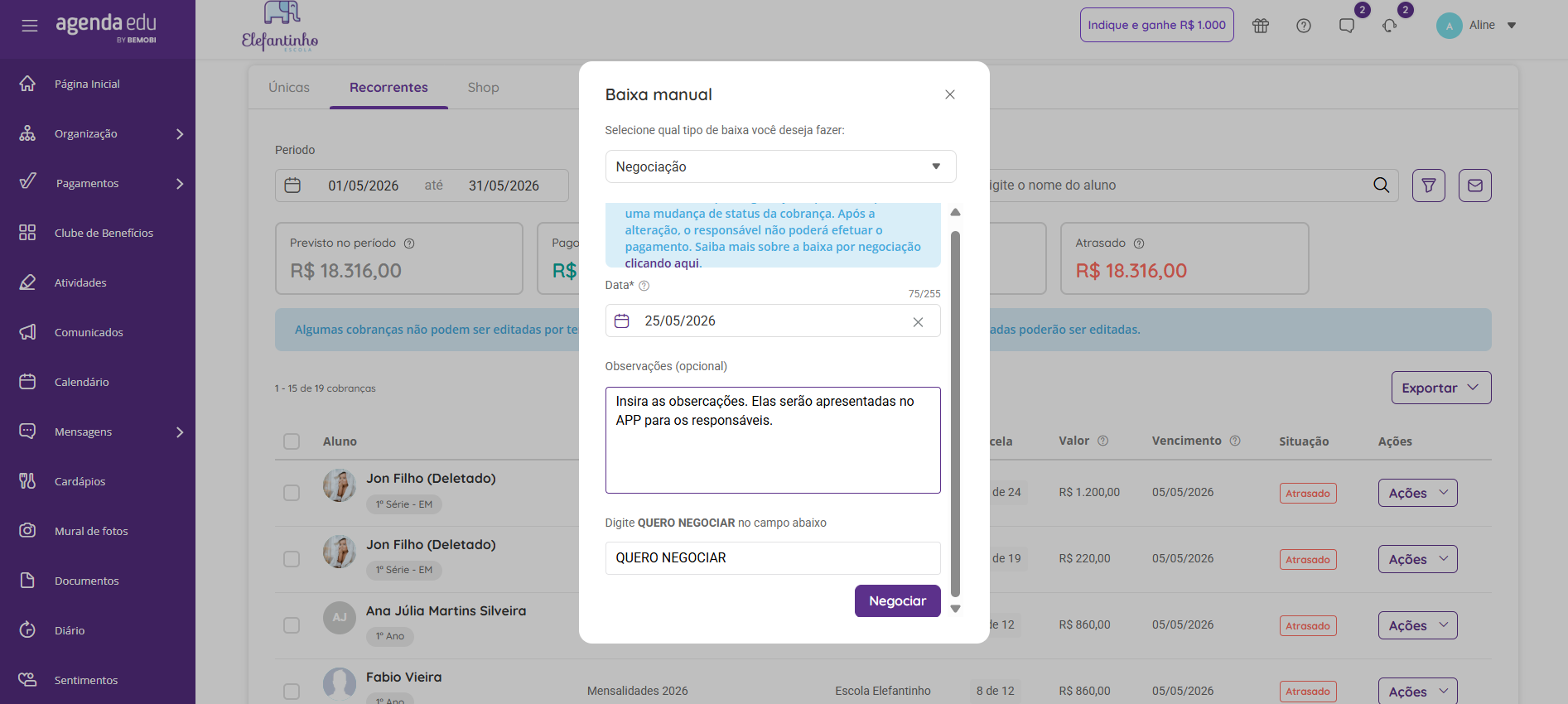Click the Negociar button
1568x704 pixels.
coord(897,601)
